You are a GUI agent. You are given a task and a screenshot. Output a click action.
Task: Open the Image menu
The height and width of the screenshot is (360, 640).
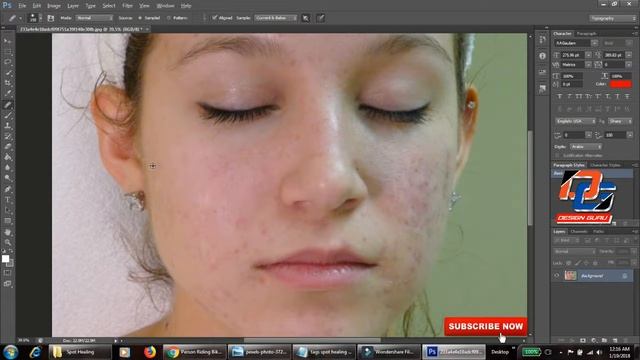point(53,6)
